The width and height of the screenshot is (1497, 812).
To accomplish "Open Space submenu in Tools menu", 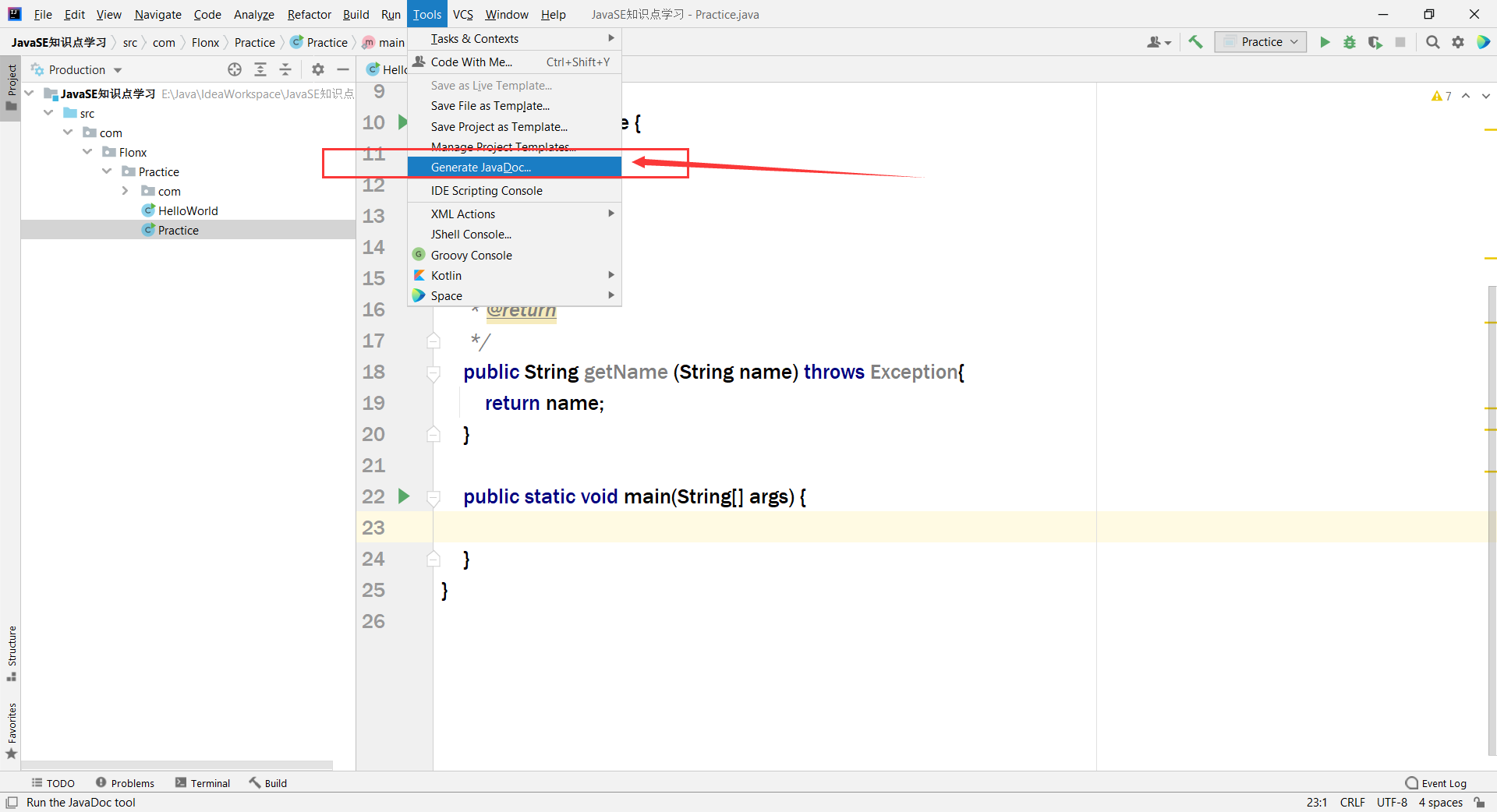I will (515, 296).
